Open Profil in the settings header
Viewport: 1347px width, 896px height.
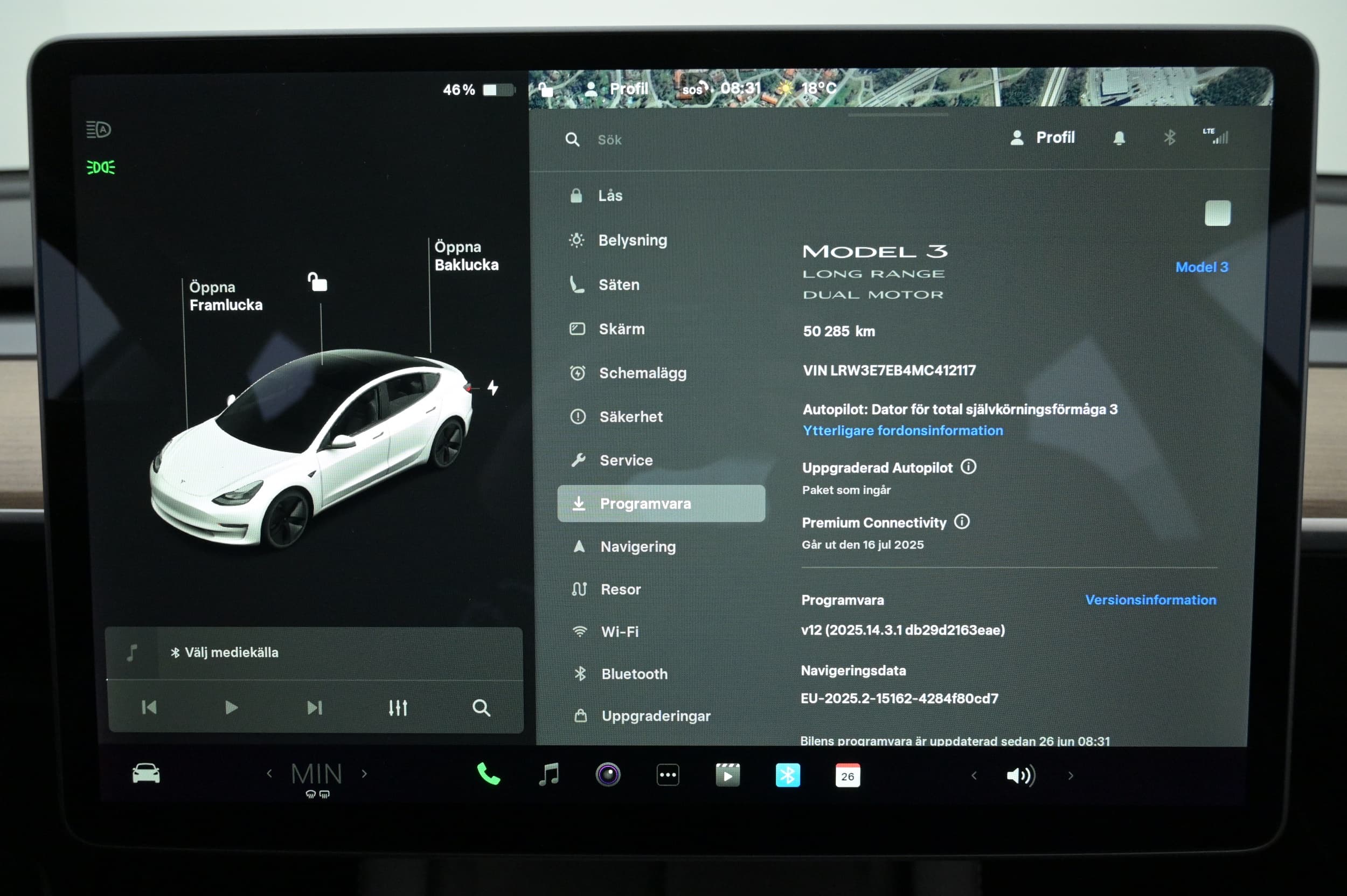(x=1043, y=138)
